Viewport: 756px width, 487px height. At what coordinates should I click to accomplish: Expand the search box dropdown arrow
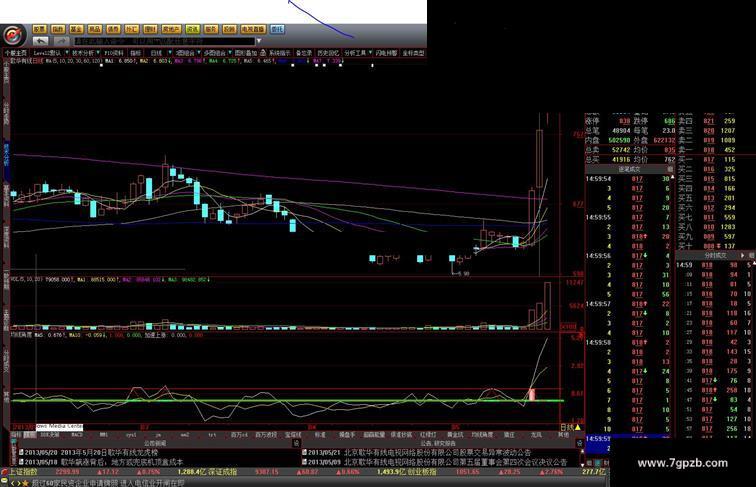(x=259, y=41)
